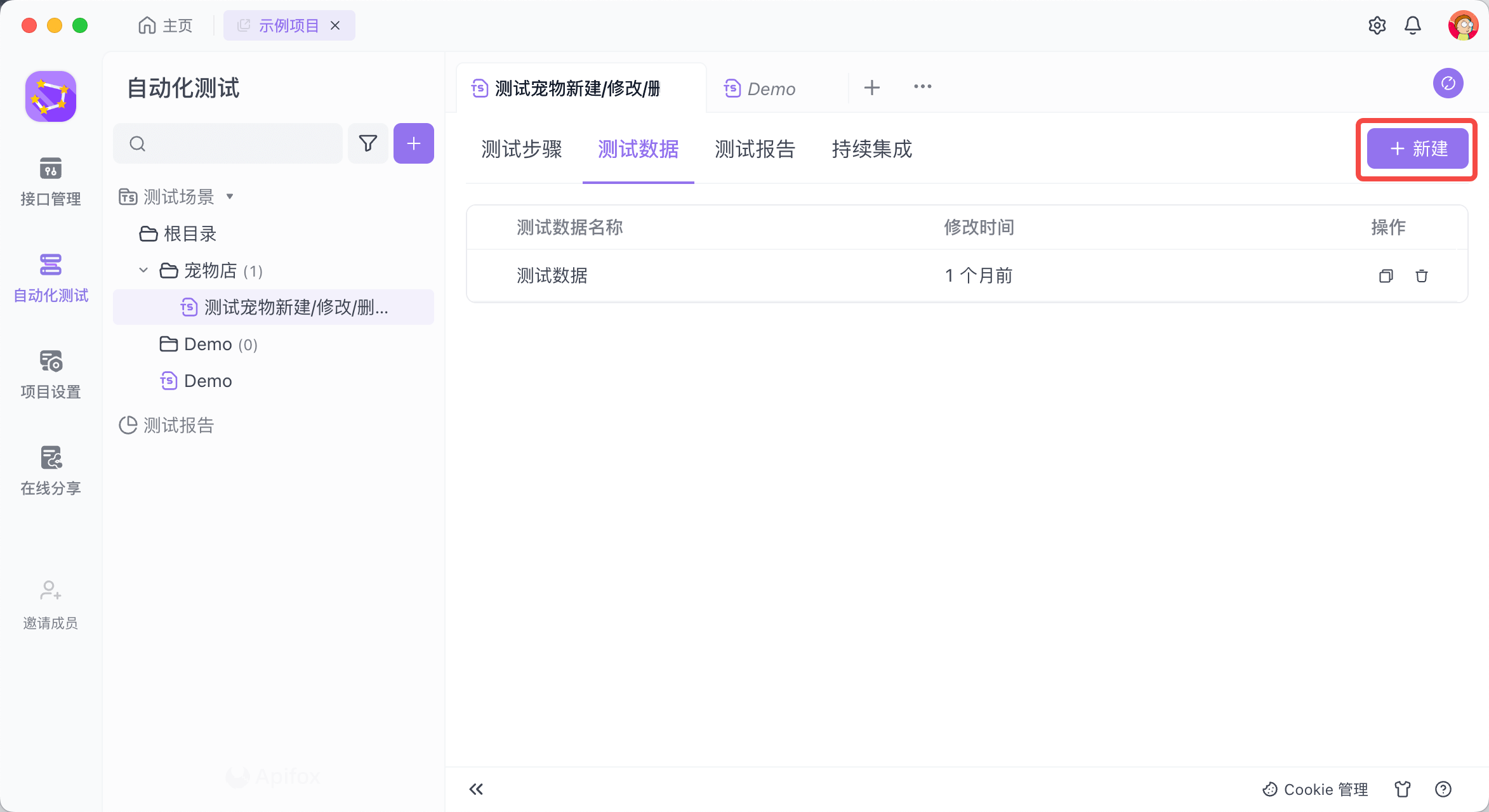This screenshot has height=812, width=1489.
Task: Click the purple compass icon top right
Action: [1448, 83]
